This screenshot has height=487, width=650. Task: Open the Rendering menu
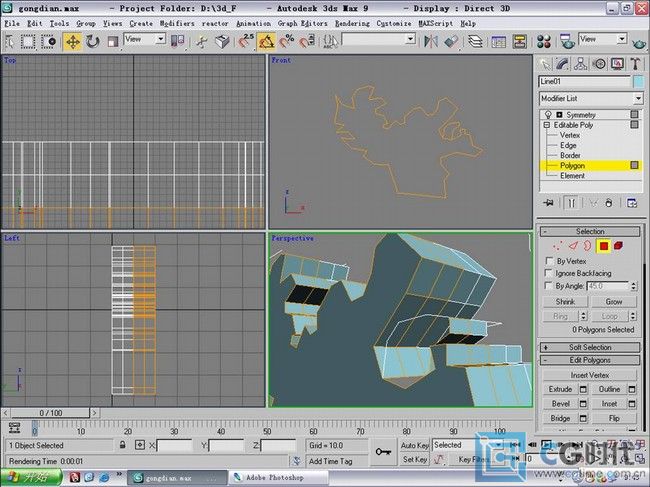pyautogui.click(x=352, y=24)
